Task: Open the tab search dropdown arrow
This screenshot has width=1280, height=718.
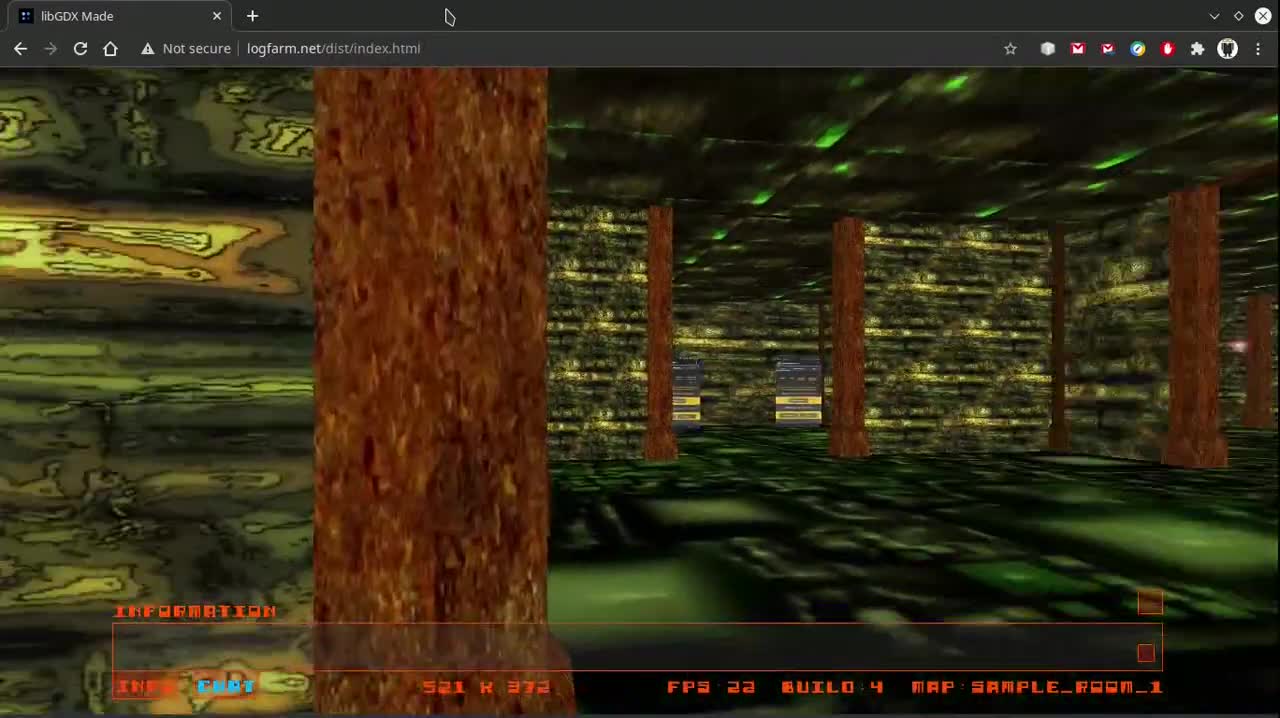Action: coord(1214,16)
